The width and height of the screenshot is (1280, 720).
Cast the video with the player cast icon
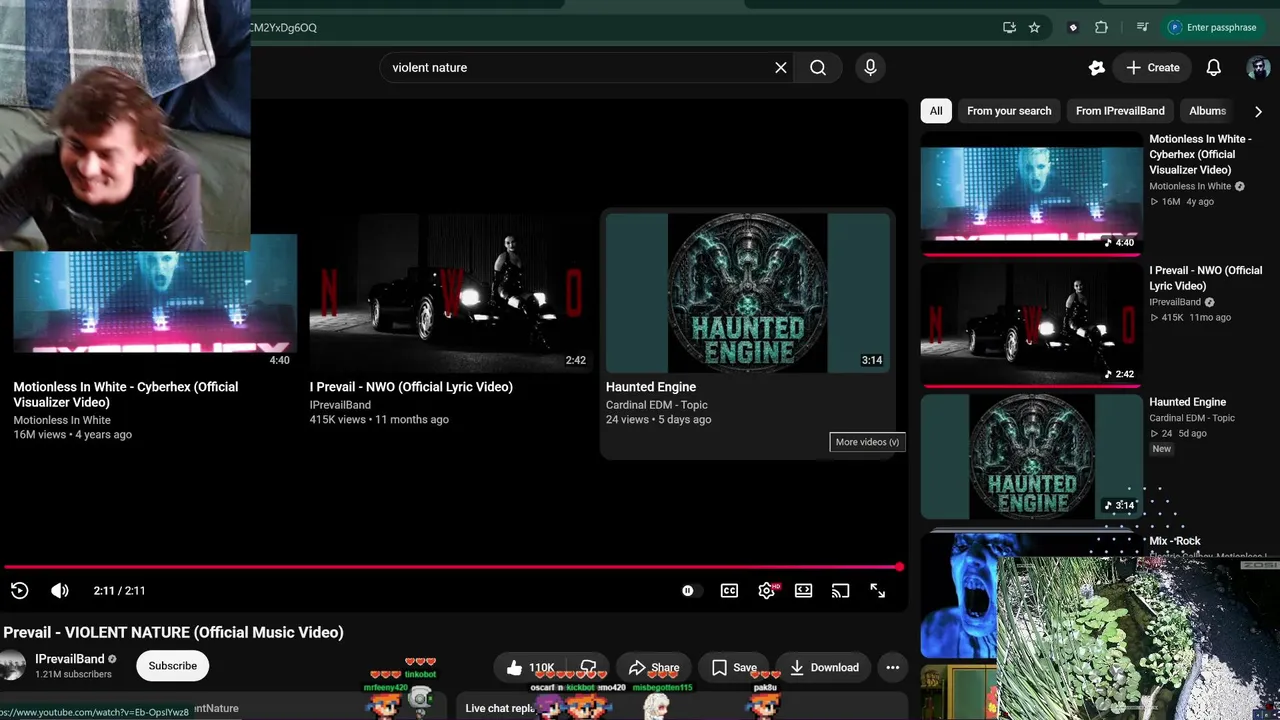tap(841, 591)
